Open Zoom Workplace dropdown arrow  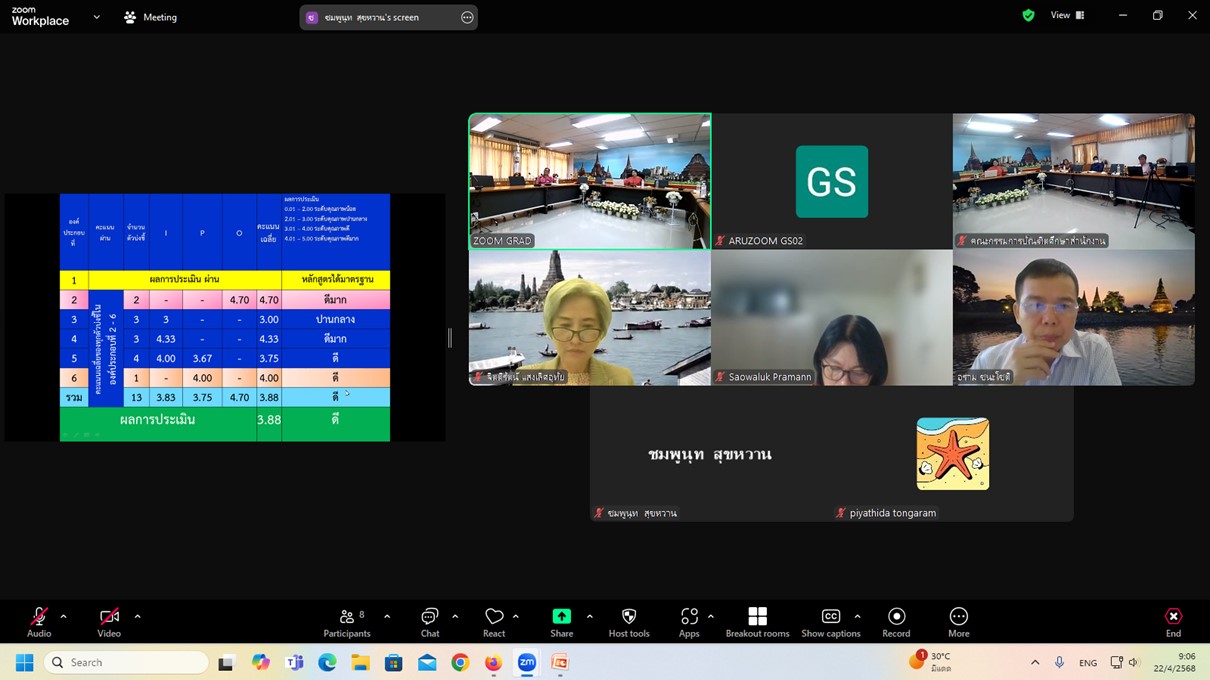[96, 17]
